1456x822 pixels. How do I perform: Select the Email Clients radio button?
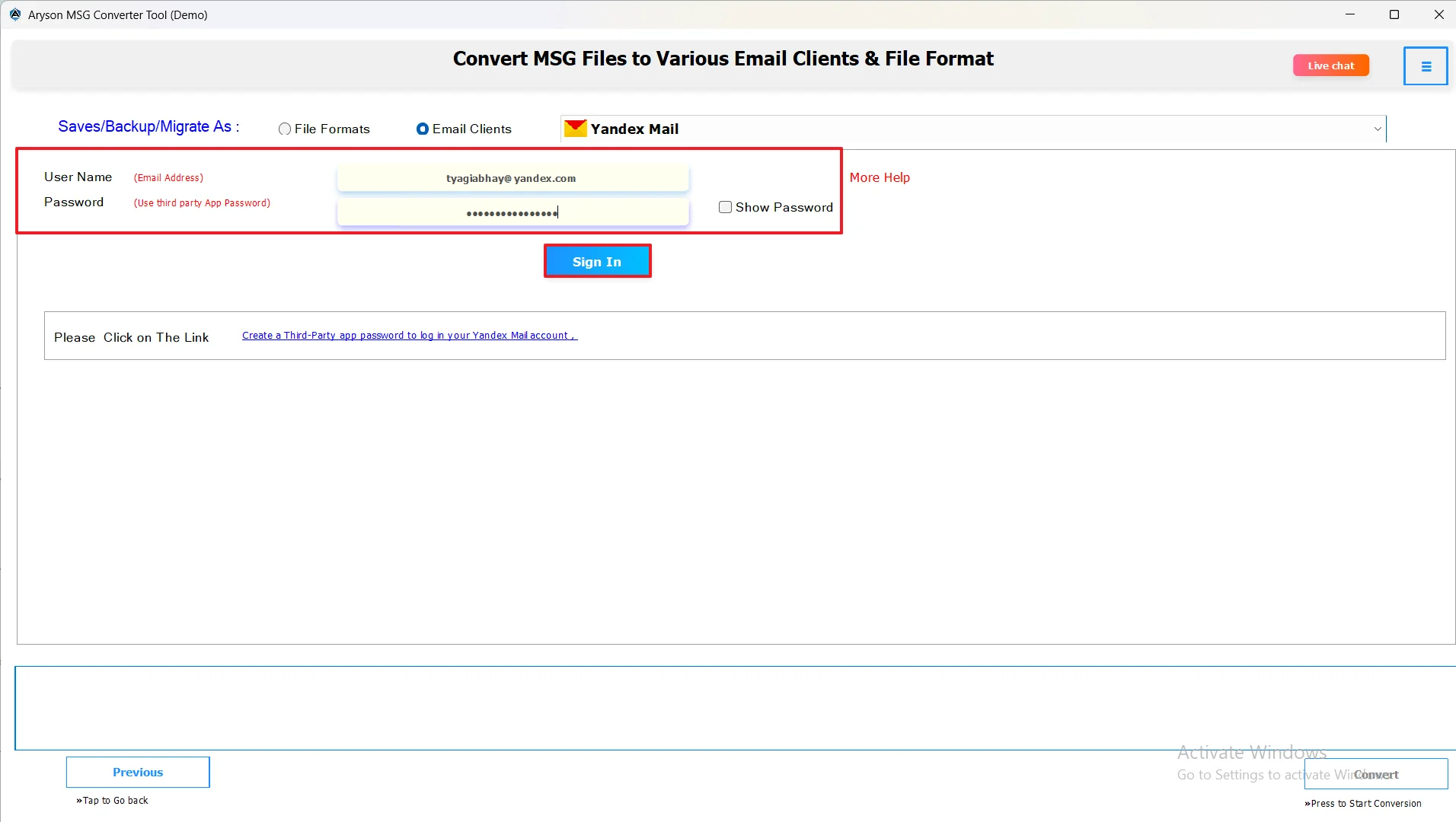(423, 129)
